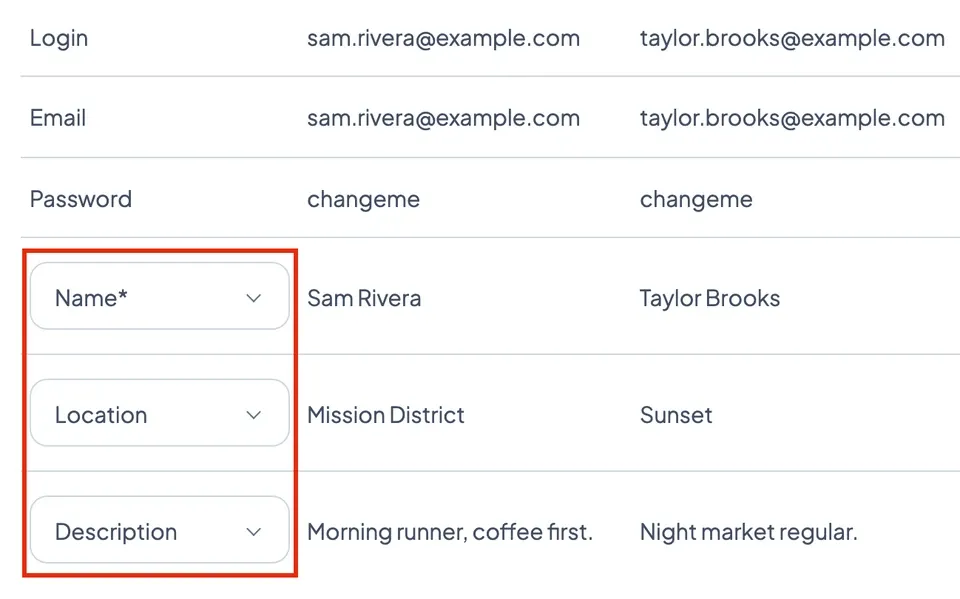Open the Name* field mapping dropdown
This screenshot has width=960, height=599.
click(159, 296)
